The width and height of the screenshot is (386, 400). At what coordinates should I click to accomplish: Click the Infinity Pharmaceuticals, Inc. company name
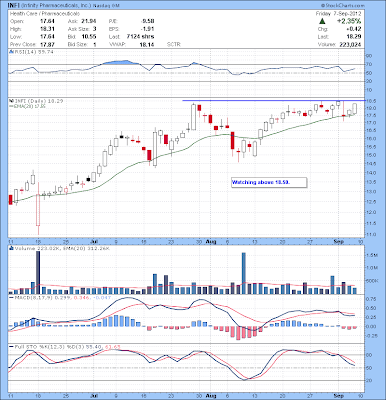coord(57,6)
